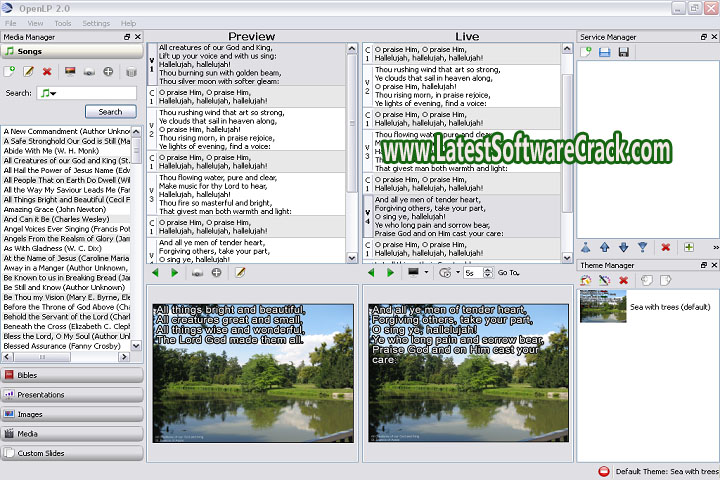Open the search type dropdown in search box
This screenshot has width=720, height=480.
click(x=48, y=93)
